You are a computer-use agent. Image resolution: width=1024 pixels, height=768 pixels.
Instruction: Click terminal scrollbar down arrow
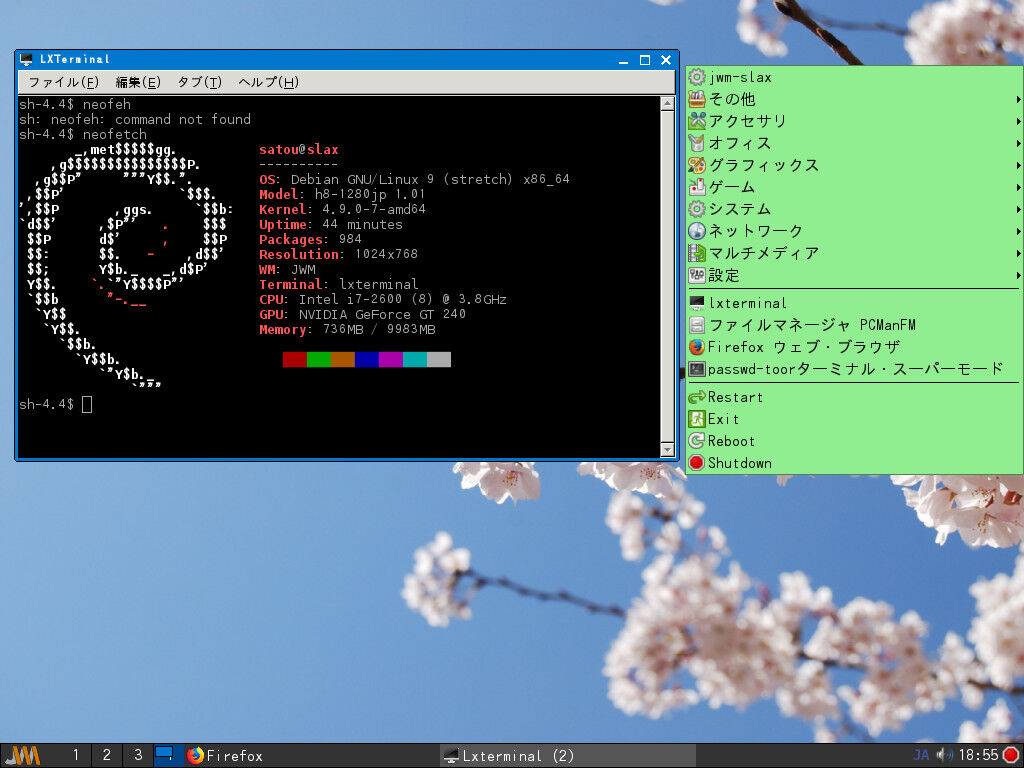click(x=667, y=449)
